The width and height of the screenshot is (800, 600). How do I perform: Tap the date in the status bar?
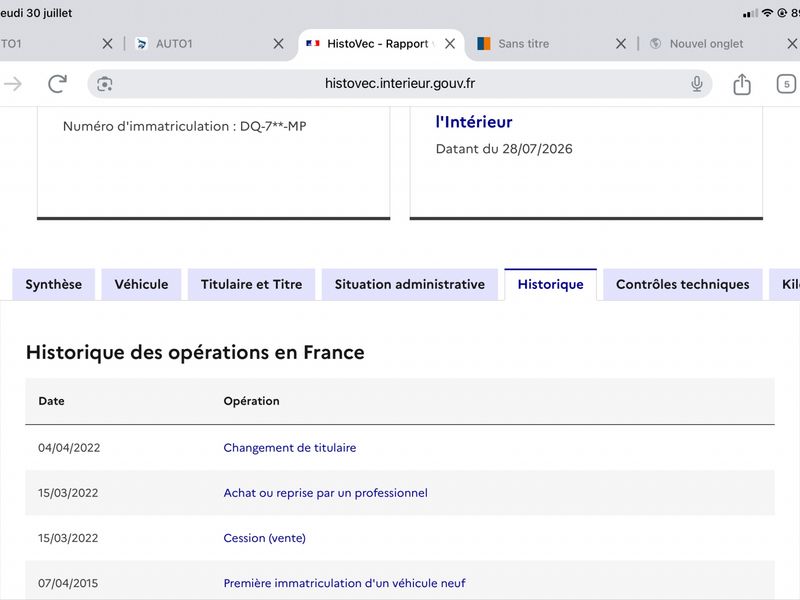(36, 13)
